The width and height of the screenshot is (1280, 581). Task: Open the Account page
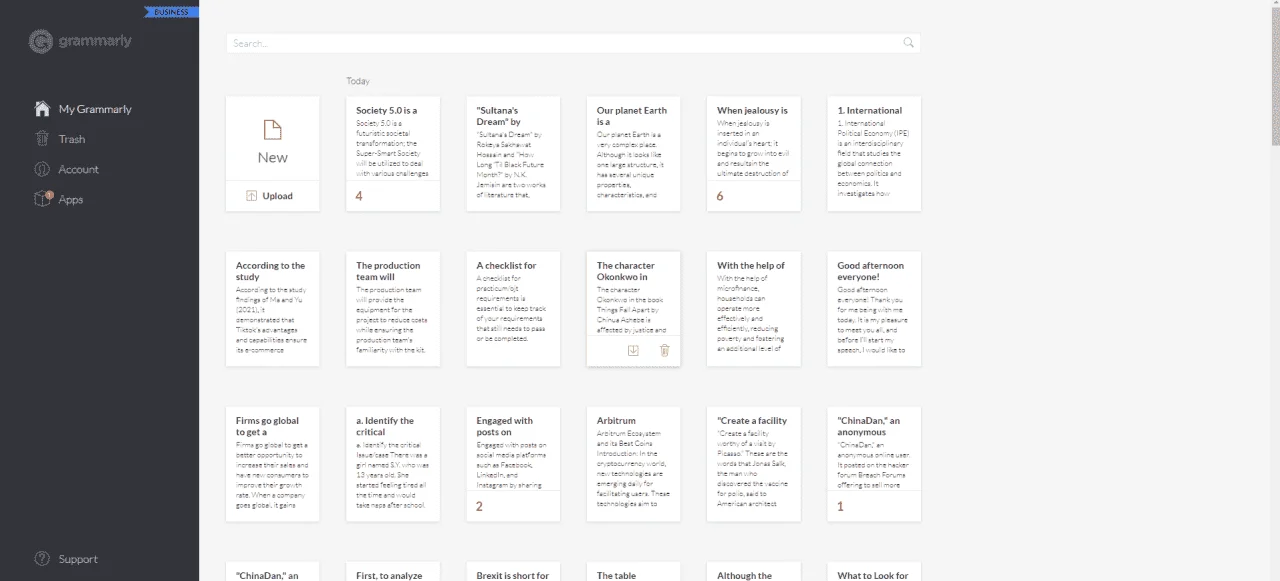(x=79, y=169)
